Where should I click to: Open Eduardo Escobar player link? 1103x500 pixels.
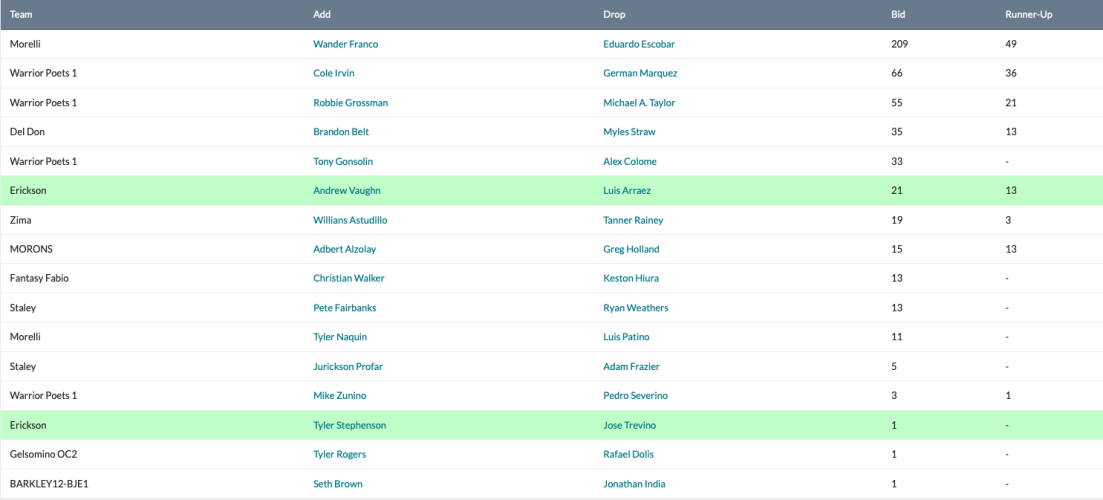coord(639,44)
